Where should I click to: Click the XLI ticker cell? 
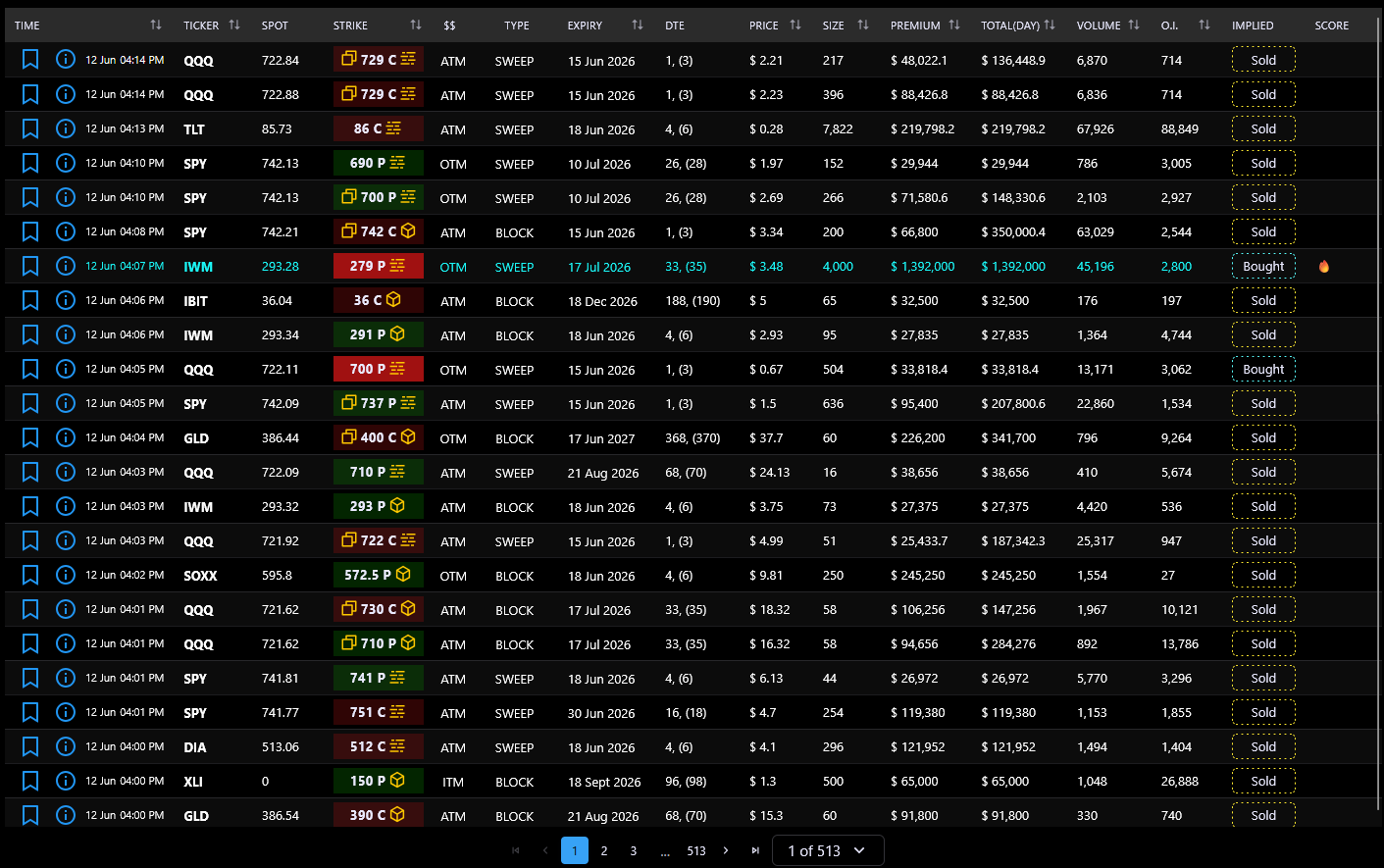click(x=193, y=782)
